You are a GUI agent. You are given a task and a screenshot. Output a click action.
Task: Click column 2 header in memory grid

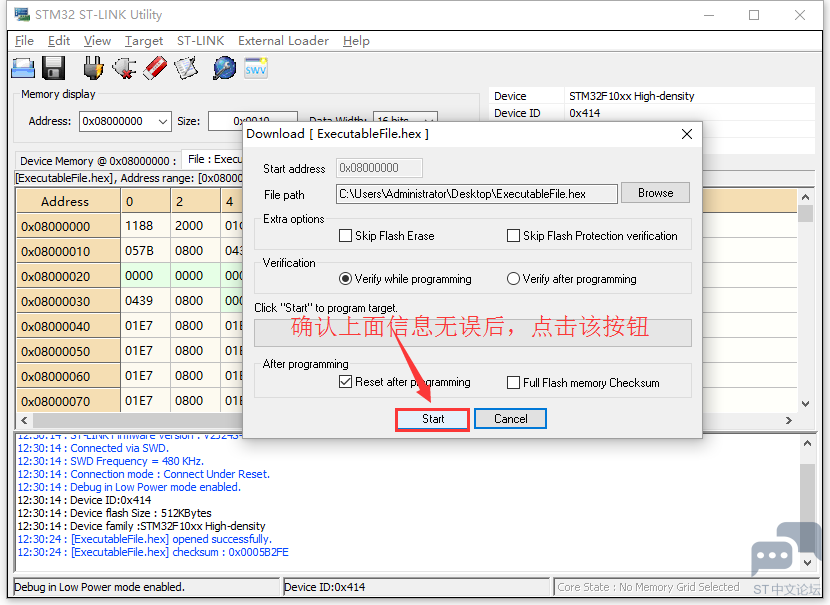[x=195, y=202]
